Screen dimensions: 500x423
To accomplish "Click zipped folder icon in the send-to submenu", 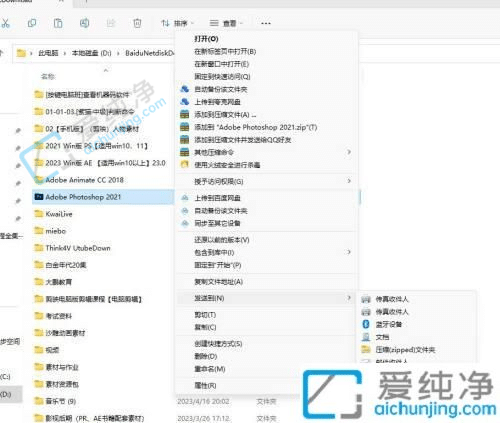I will click(x=366, y=349).
